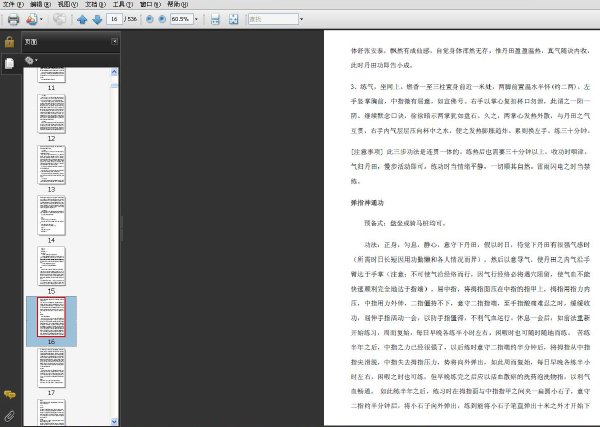The image size is (600, 427).
Task: Open the 文档(D) menu
Action: pyautogui.click(x=95, y=4)
